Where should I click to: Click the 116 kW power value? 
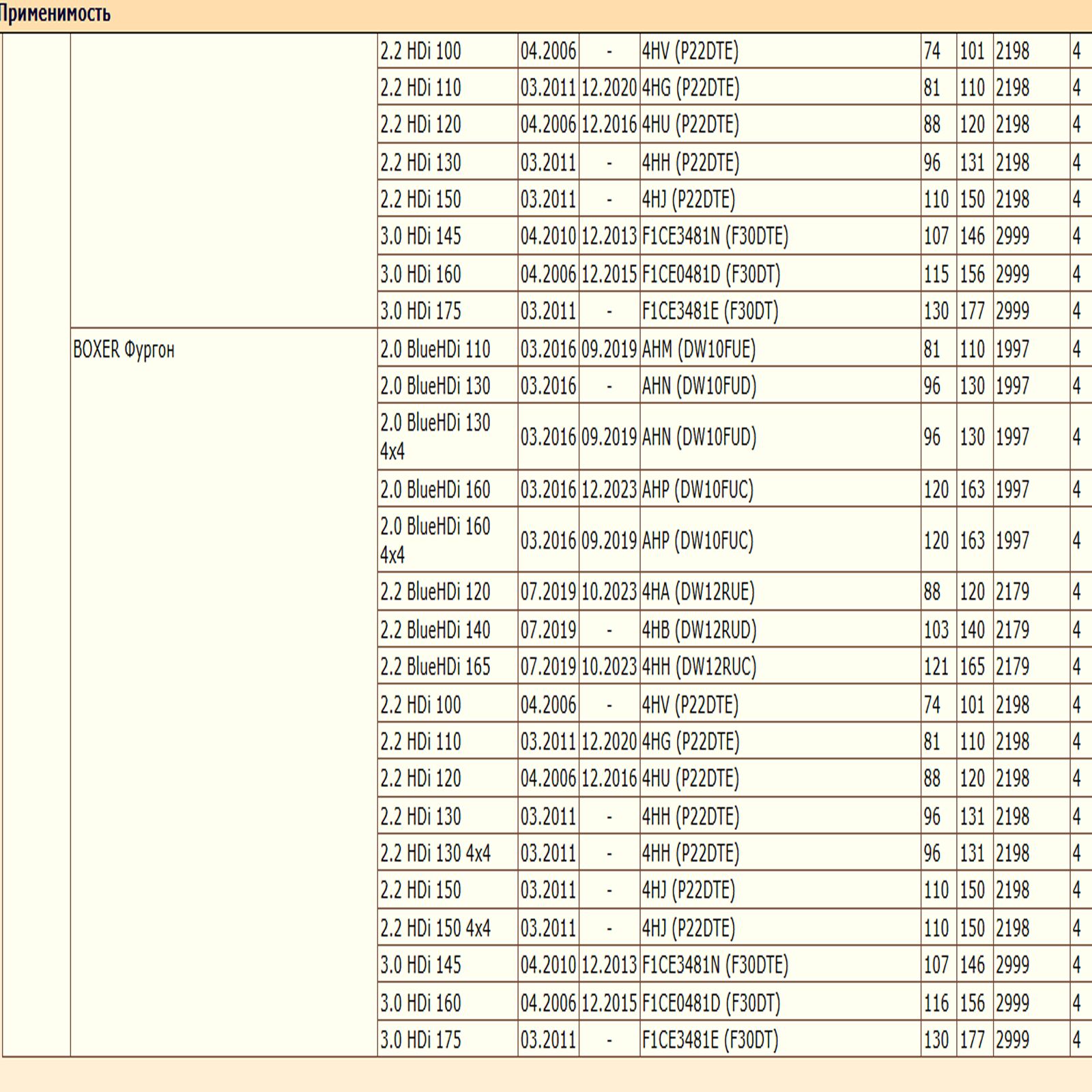[x=936, y=1003]
